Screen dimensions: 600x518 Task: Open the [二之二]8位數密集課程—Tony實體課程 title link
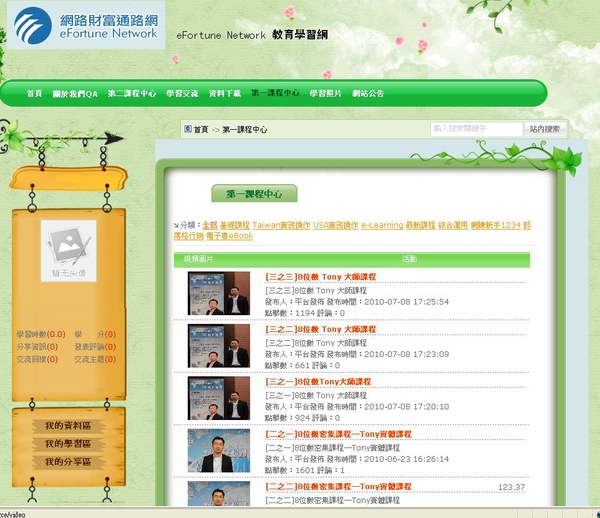point(338,486)
